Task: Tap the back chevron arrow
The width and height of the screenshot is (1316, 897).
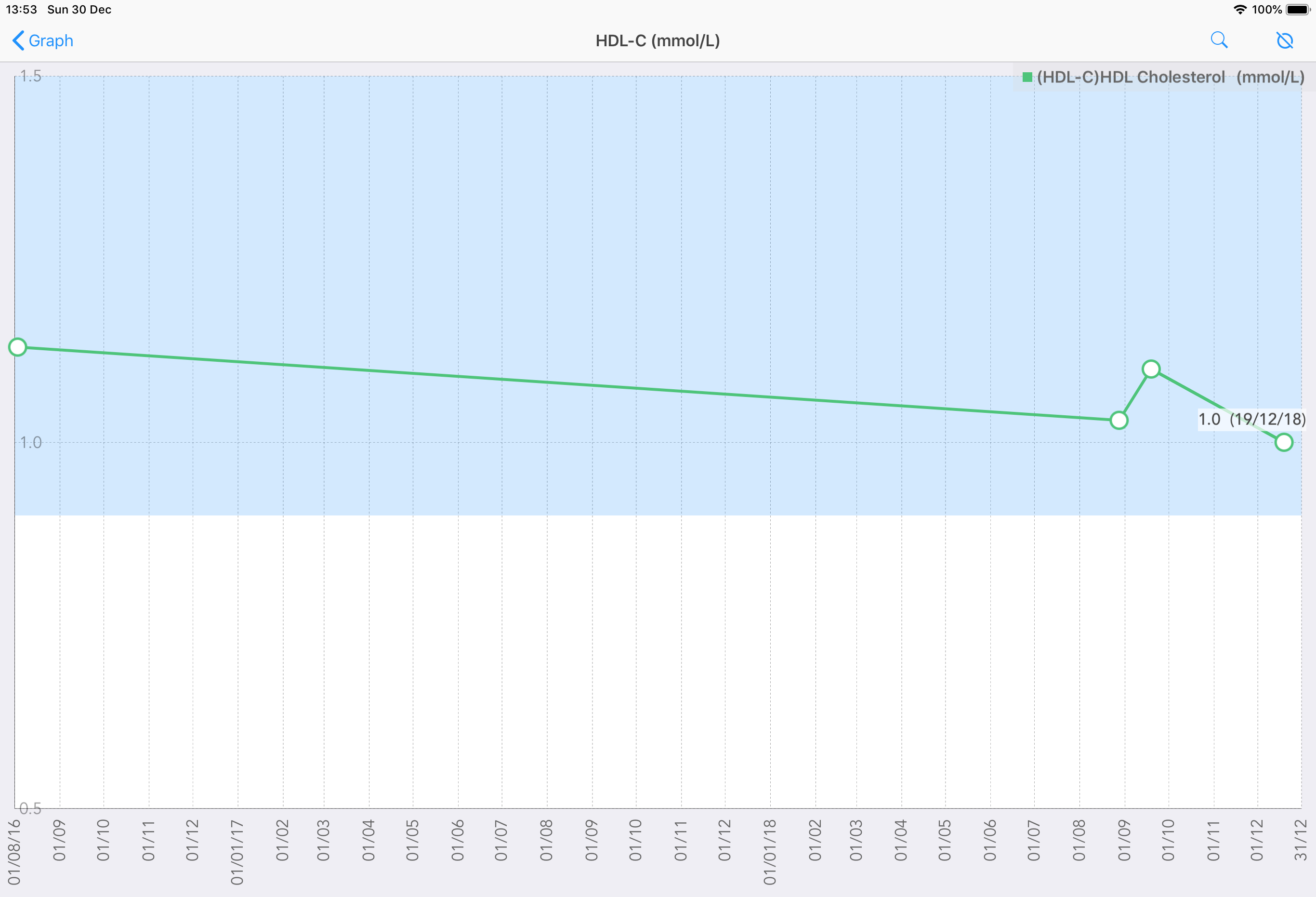Action: (x=18, y=40)
